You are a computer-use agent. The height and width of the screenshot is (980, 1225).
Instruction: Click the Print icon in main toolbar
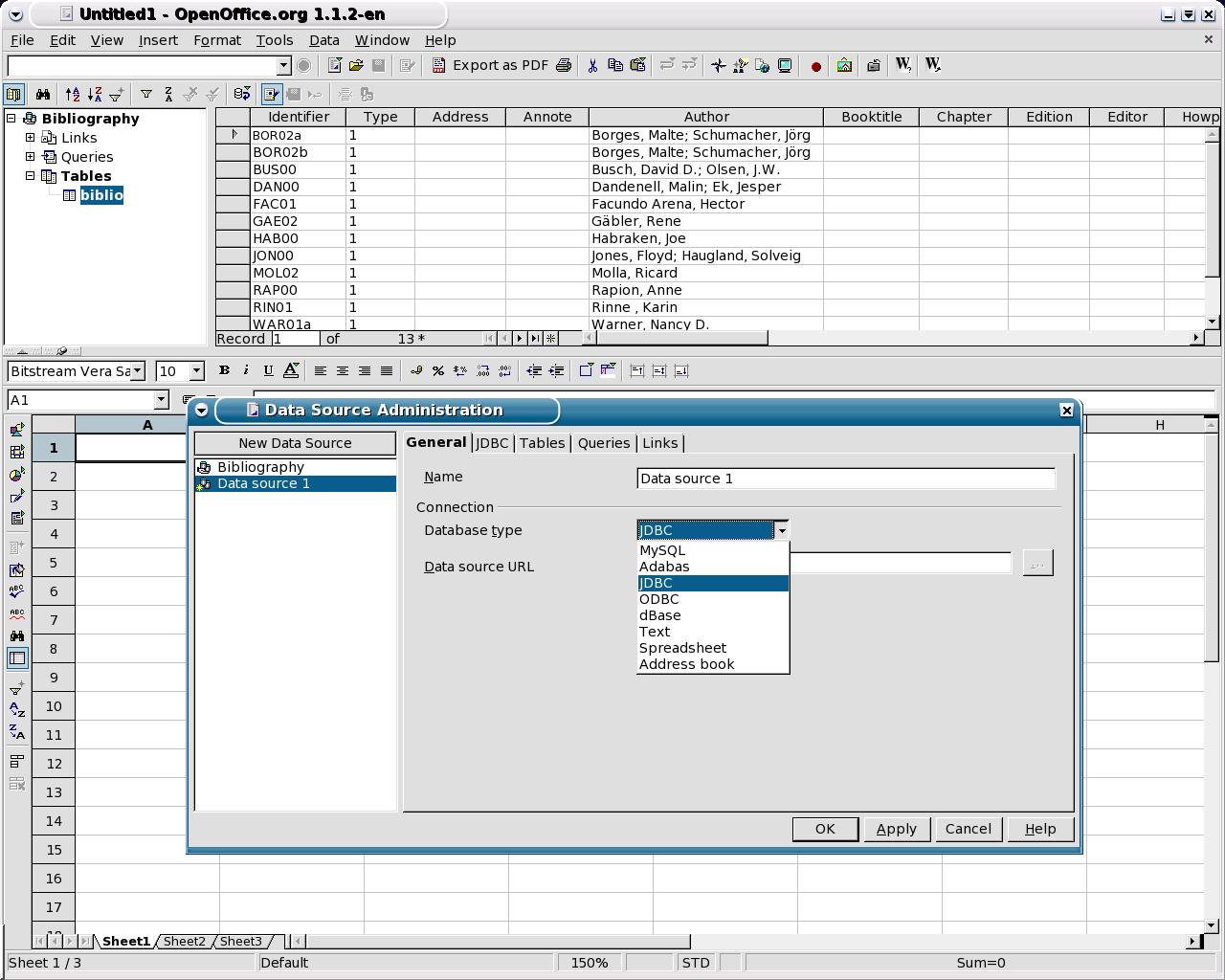[x=564, y=65]
